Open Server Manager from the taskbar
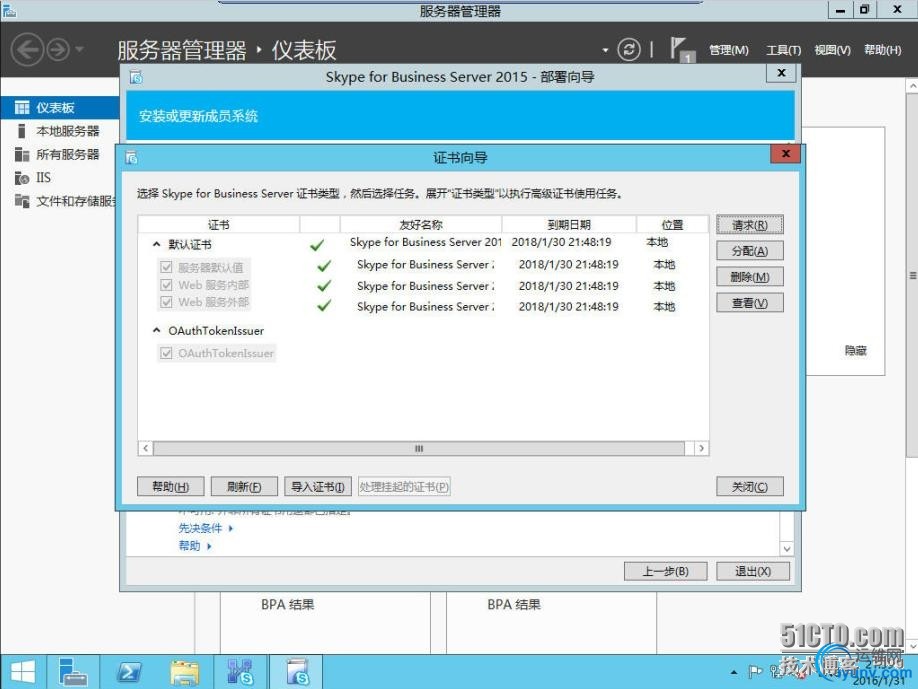Screen dimensions: 918x689 [x=73, y=672]
